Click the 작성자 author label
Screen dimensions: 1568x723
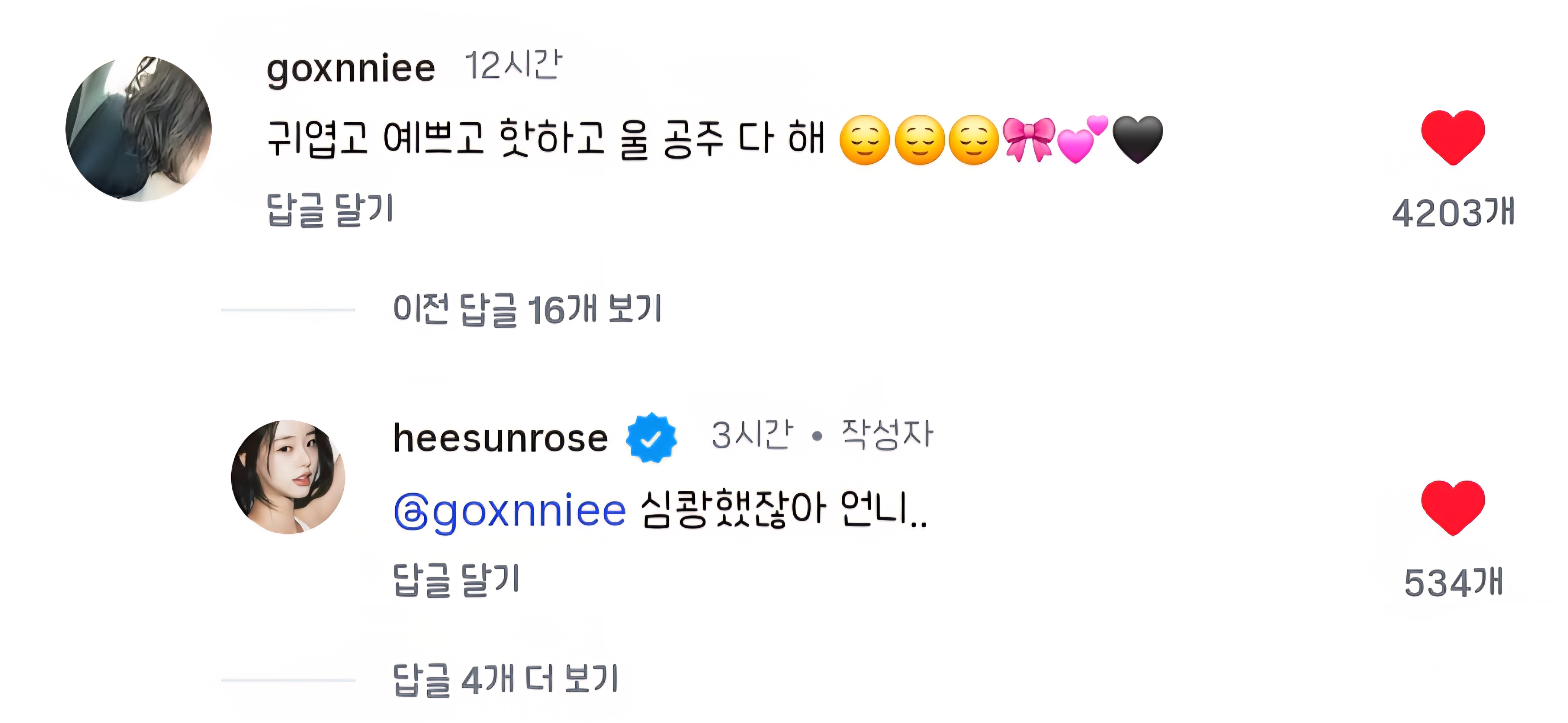887,434
